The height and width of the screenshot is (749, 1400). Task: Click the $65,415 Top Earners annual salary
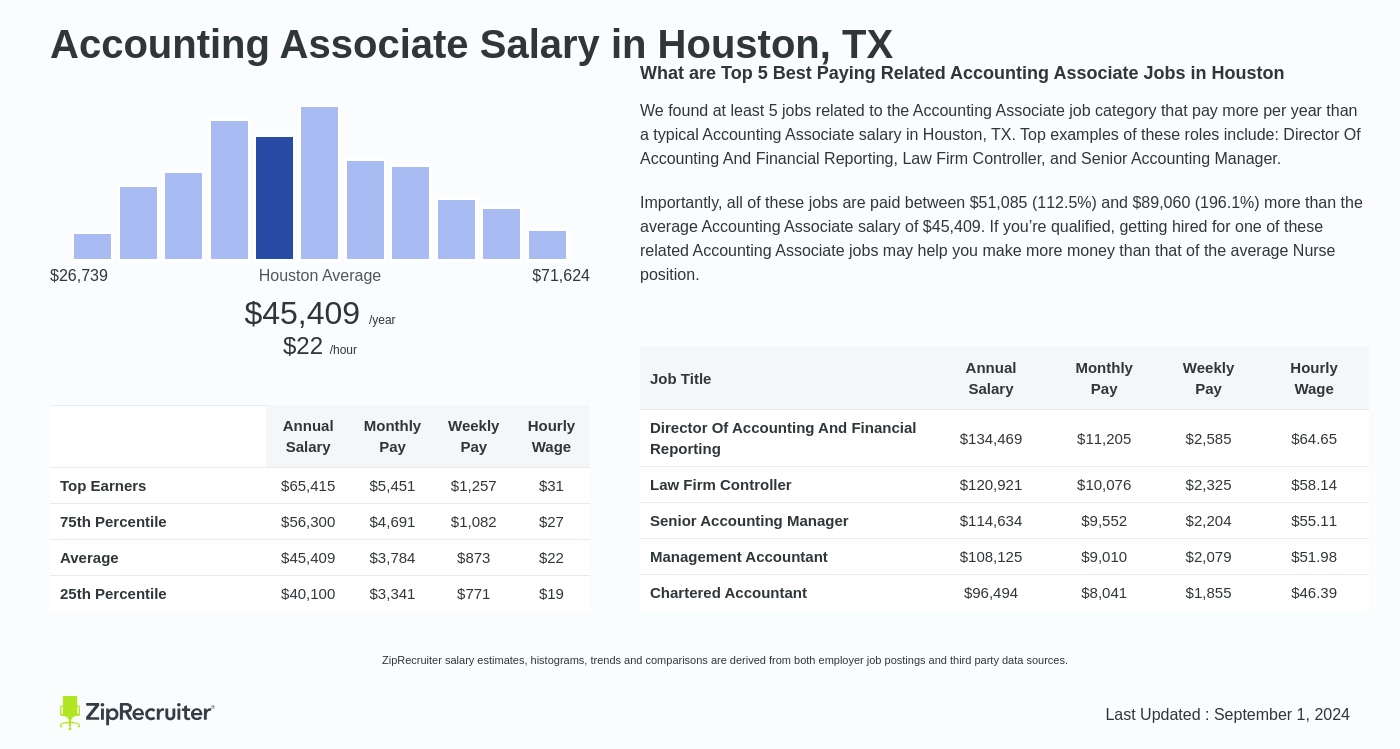pyautogui.click(x=308, y=486)
